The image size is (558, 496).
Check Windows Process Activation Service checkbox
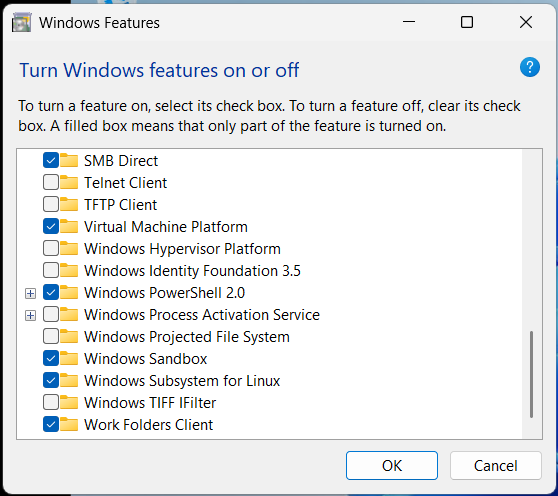click(x=51, y=315)
